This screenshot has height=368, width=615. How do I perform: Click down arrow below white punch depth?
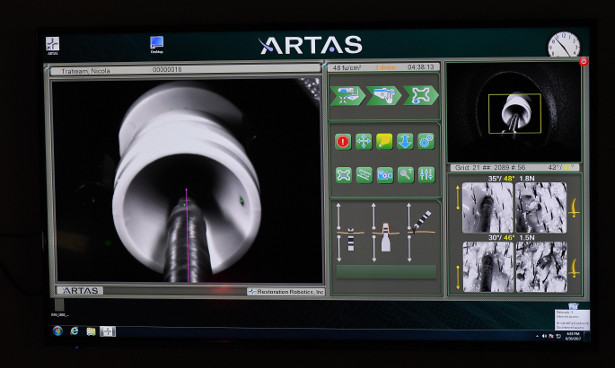pos(373,249)
